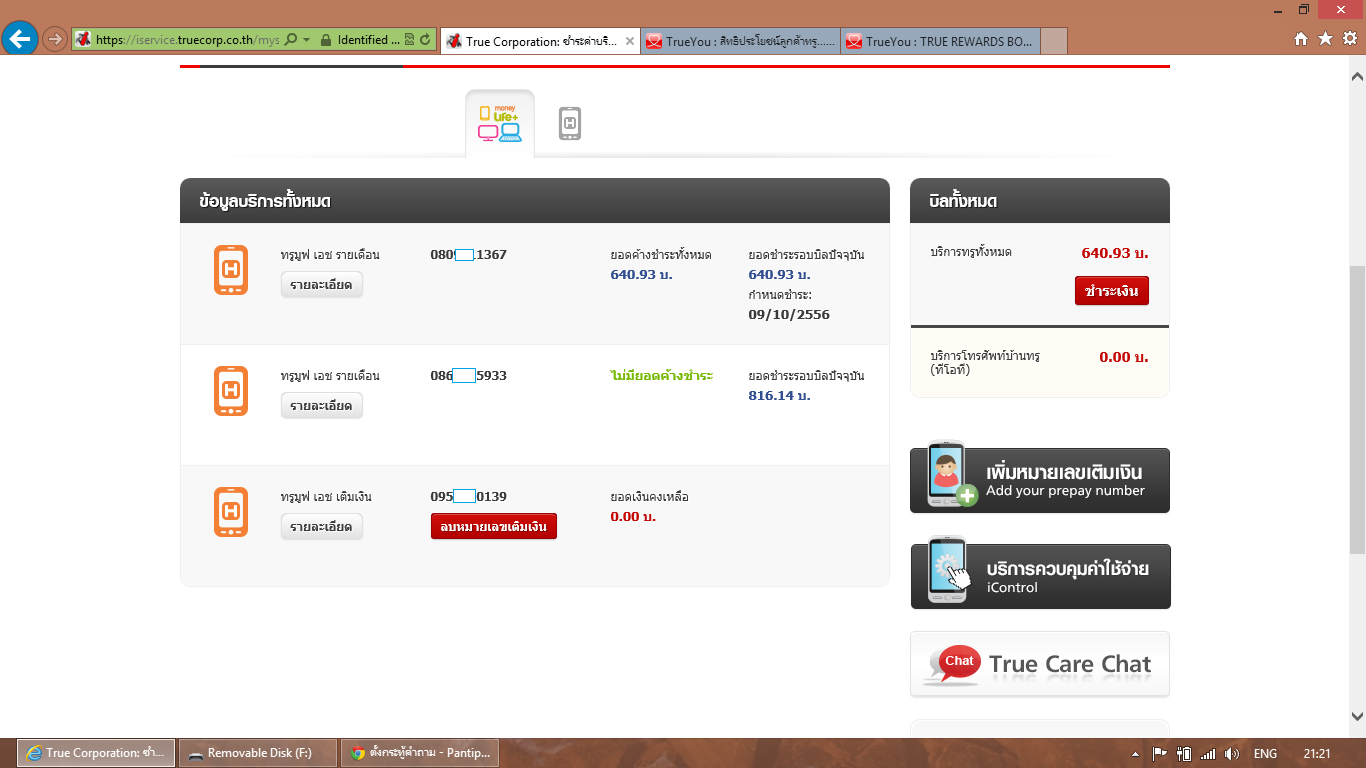The height and width of the screenshot is (768, 1366).
Task: Click the phone icon for number 095…0139
Action: pyautogui.click(x=231, y=512)
